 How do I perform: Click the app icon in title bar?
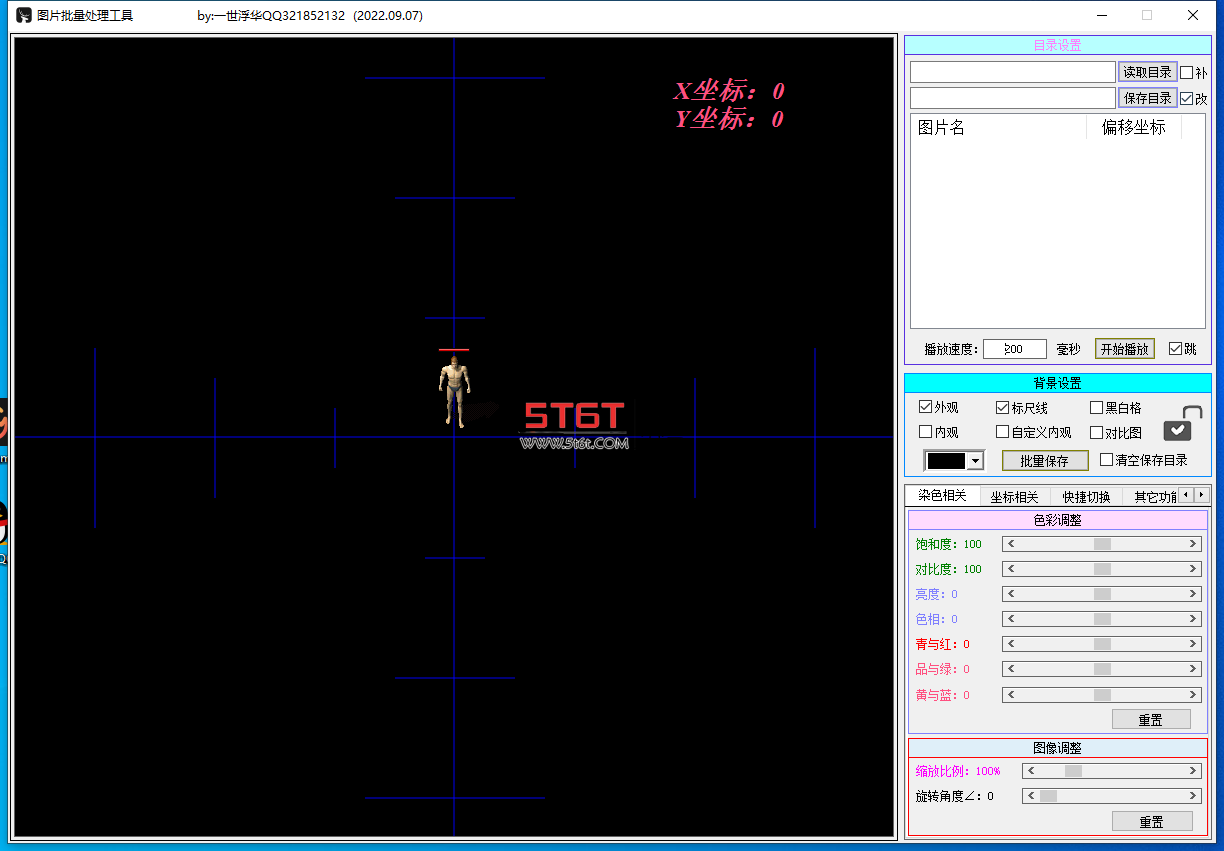coord(23,15)
